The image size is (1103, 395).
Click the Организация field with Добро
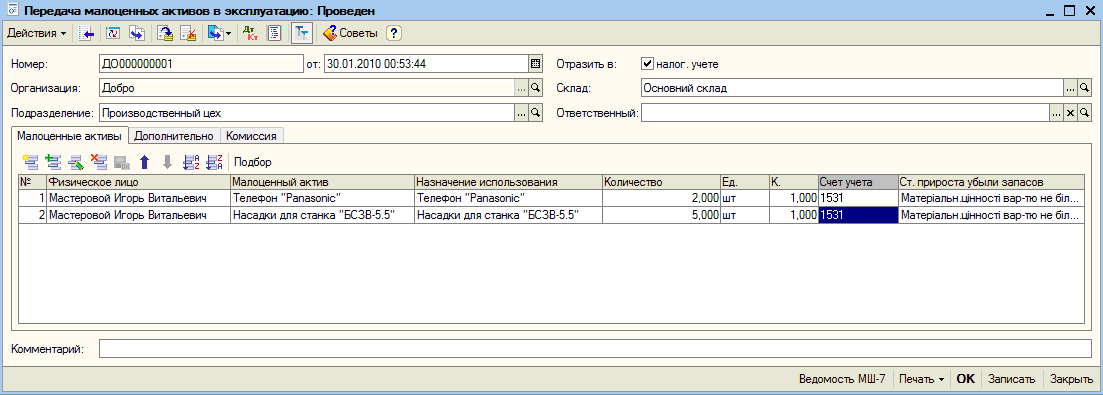pyautogui.click(x=307, y=88)
